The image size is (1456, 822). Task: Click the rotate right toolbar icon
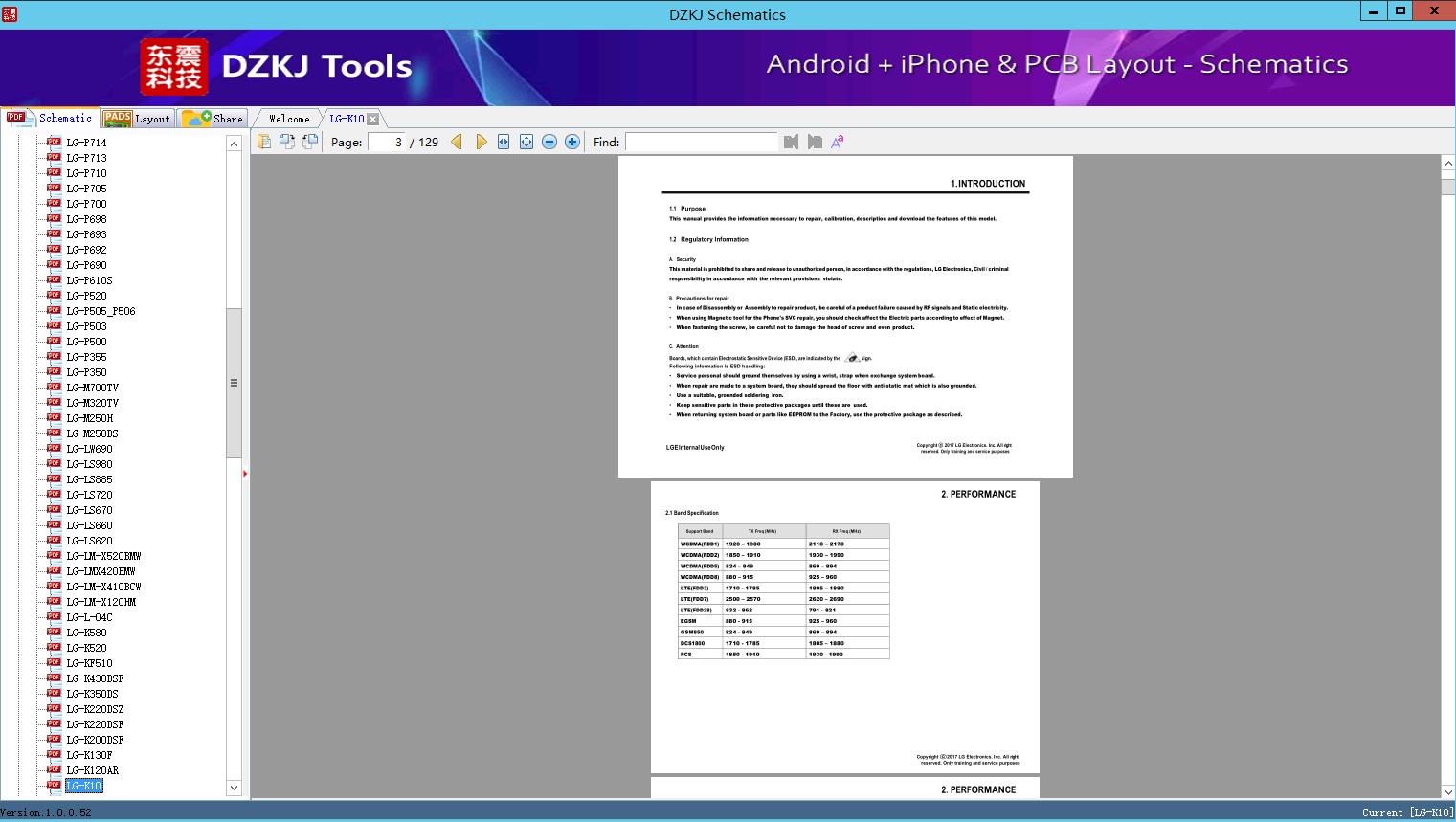(x=310, y=142)
